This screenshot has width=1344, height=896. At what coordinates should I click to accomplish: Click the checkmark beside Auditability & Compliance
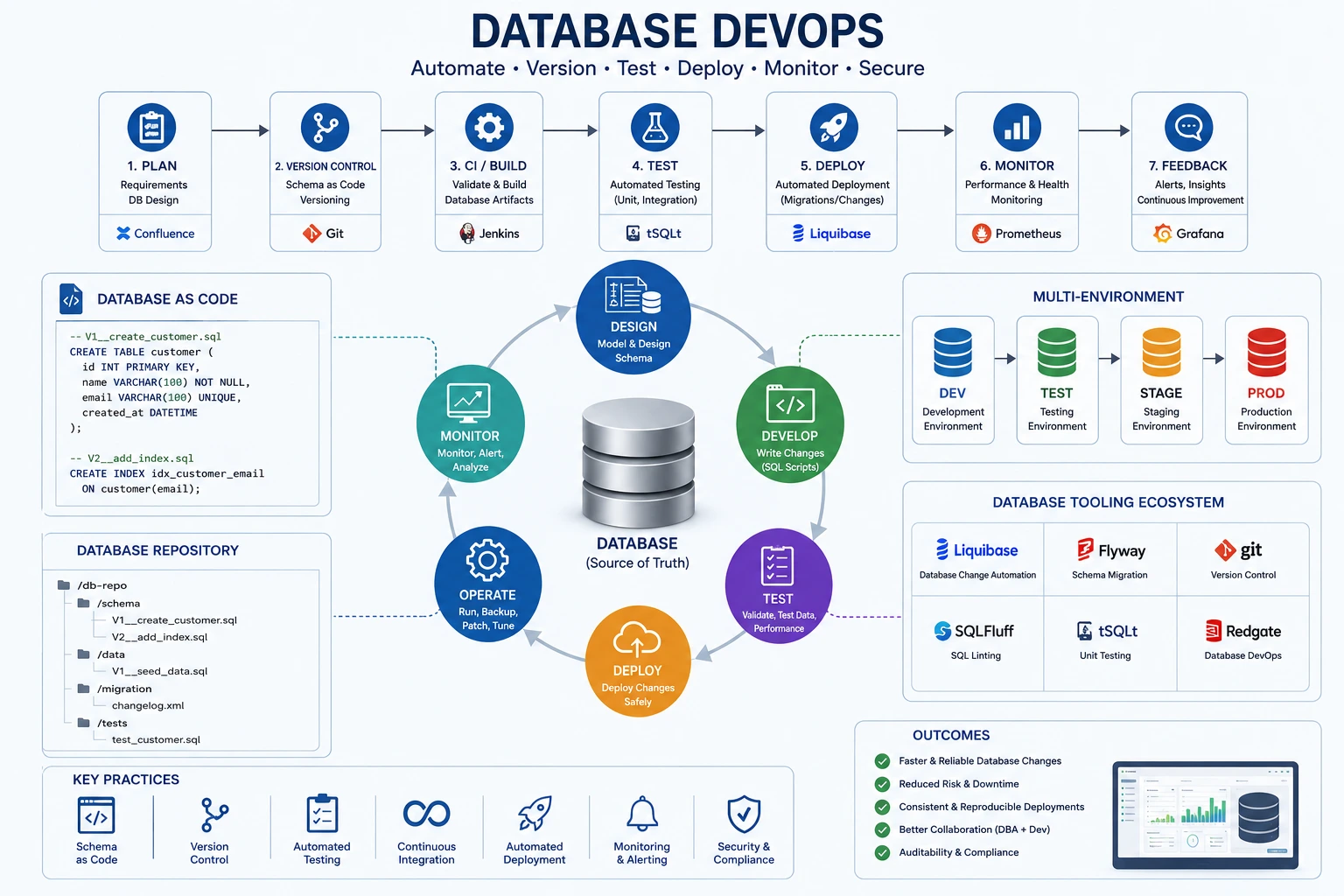[x=882, y=852]
